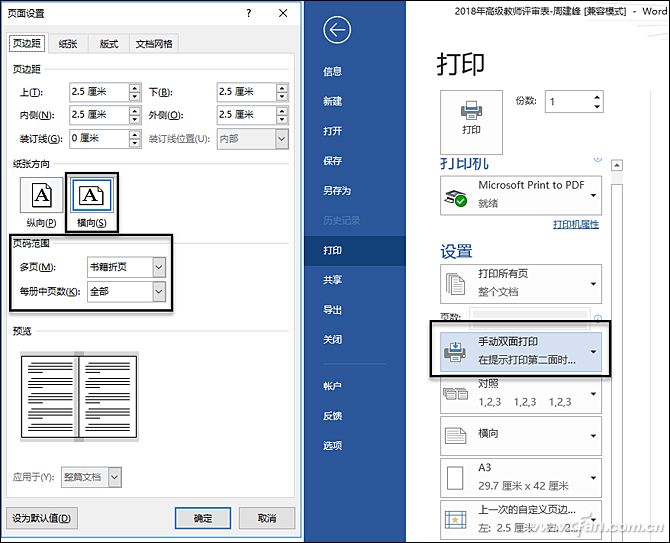Click the info icon beside the pages field
This screenshot has height=543, width=670.
pyautogui.click(x=598, y=318)
